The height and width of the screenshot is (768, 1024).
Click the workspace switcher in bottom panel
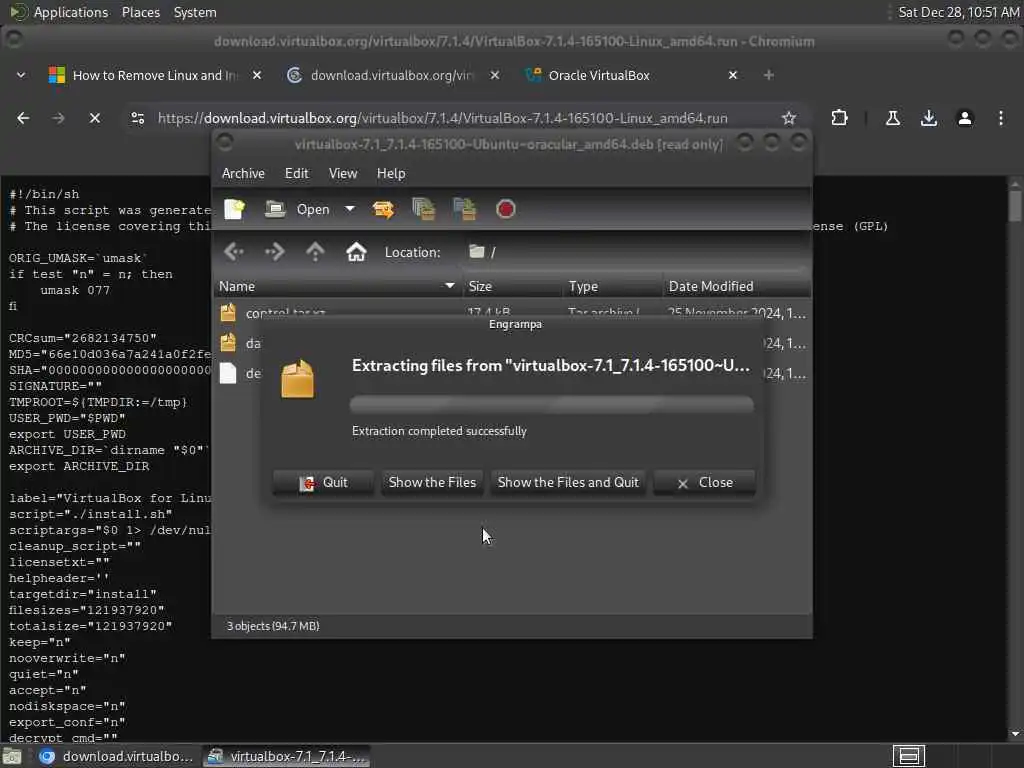pyautogui.click(x=909, y=756)
